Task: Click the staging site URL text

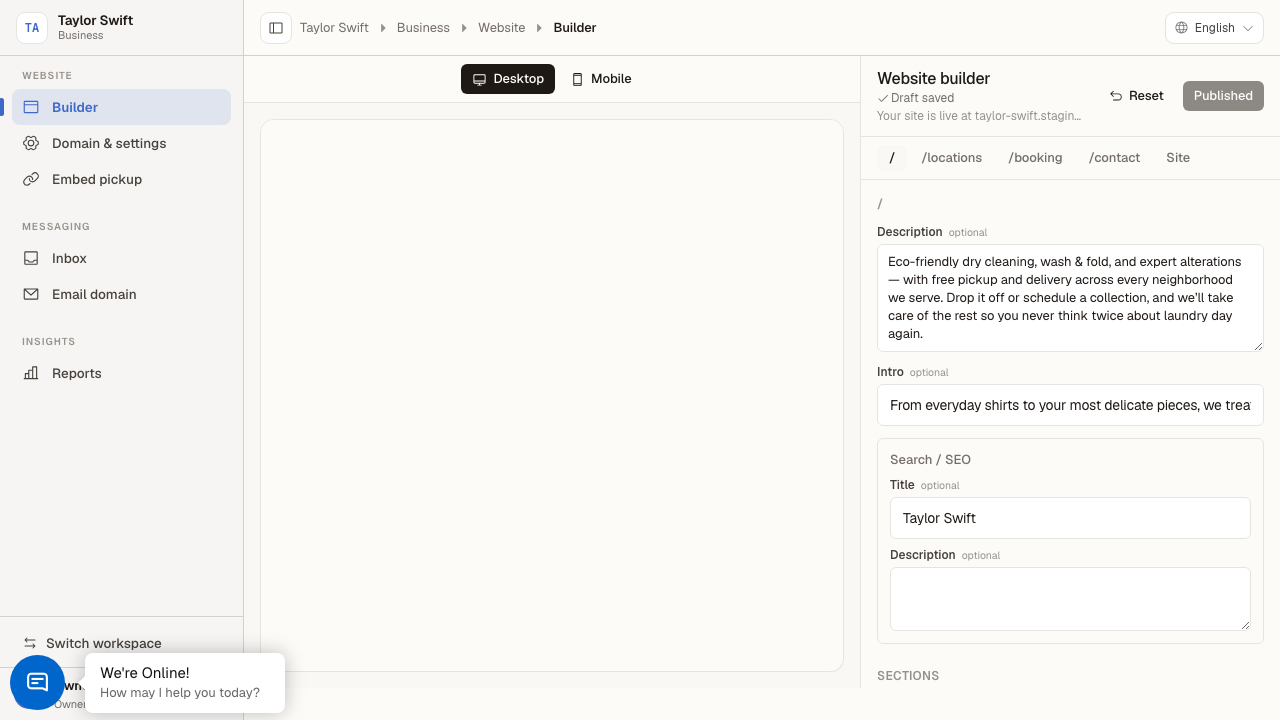Action: pyautogui.click(x=979, y=116)
